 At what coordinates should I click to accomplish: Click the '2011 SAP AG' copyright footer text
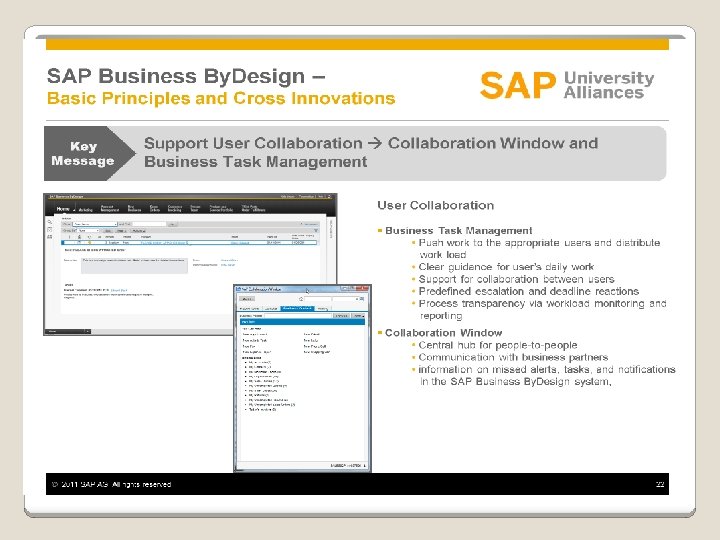pos(112,484)
